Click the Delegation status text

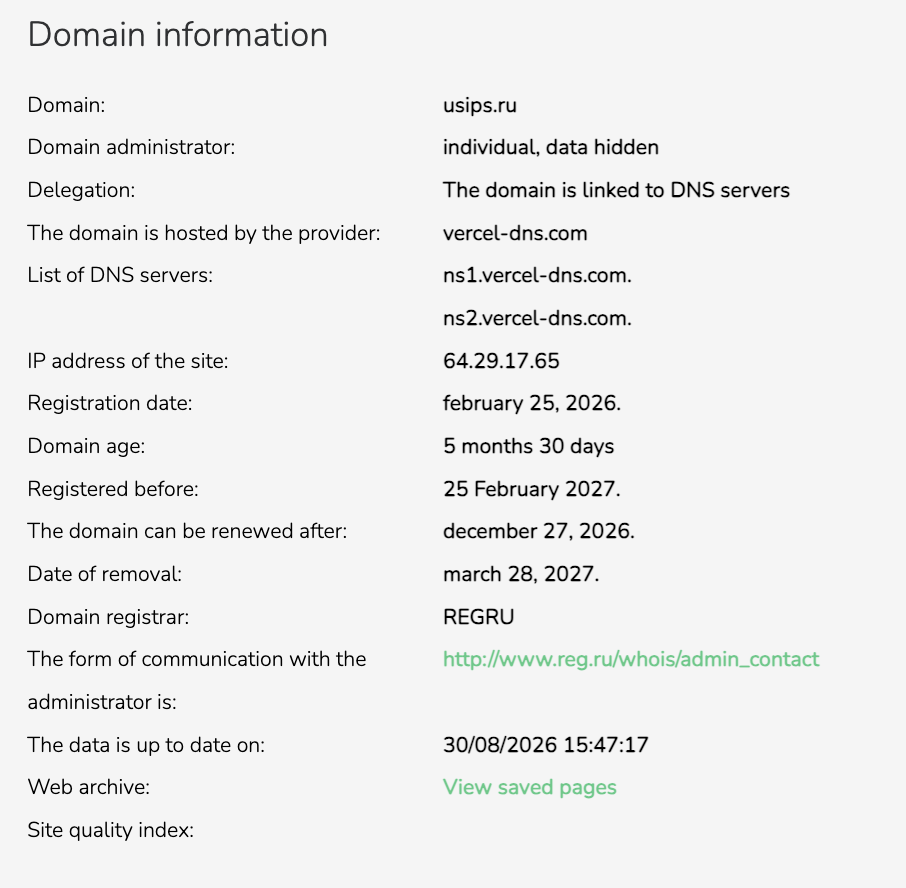(x=616, y=190)
